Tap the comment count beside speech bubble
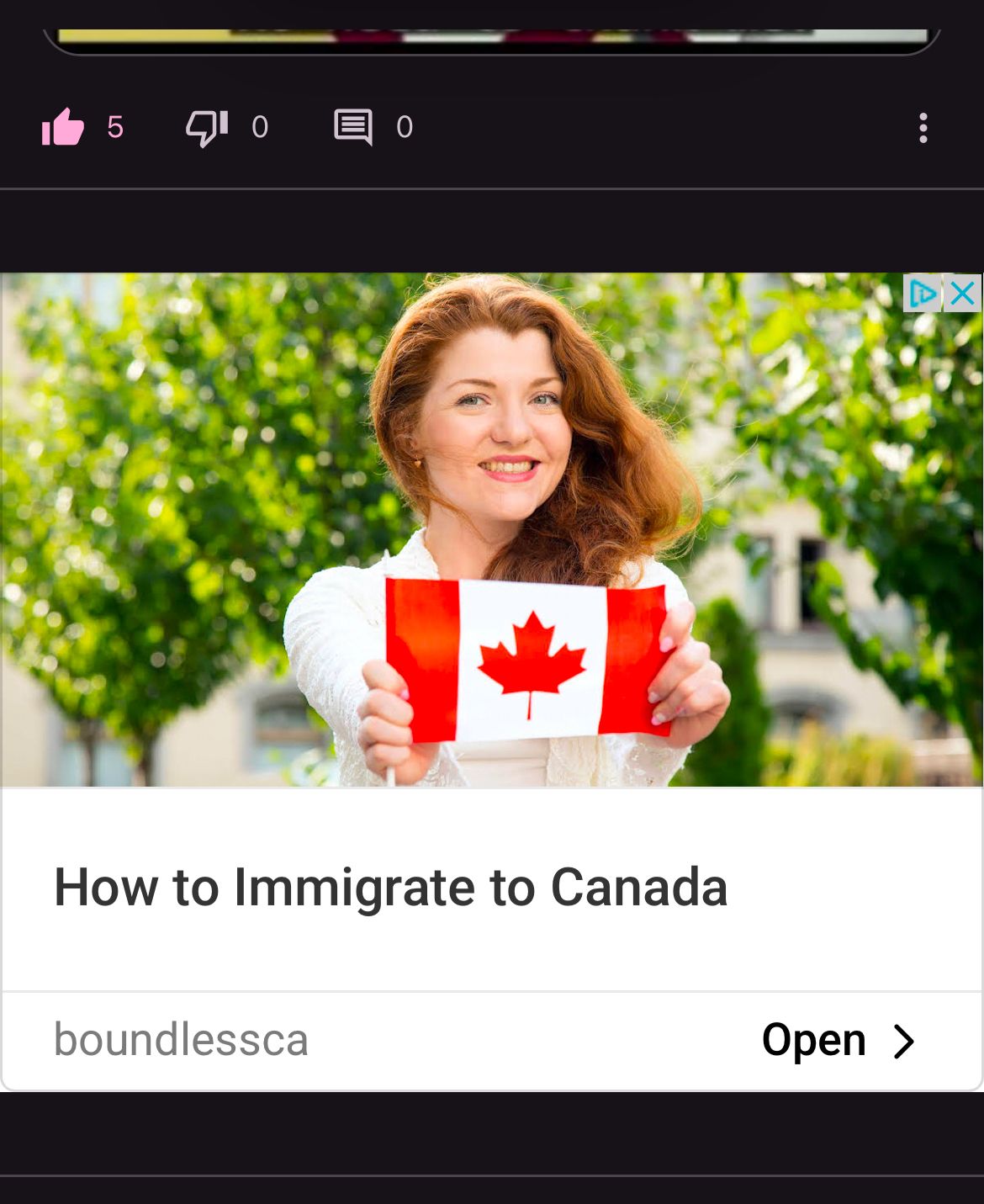Screen dimensions: 984x1204 coord(405,127)
